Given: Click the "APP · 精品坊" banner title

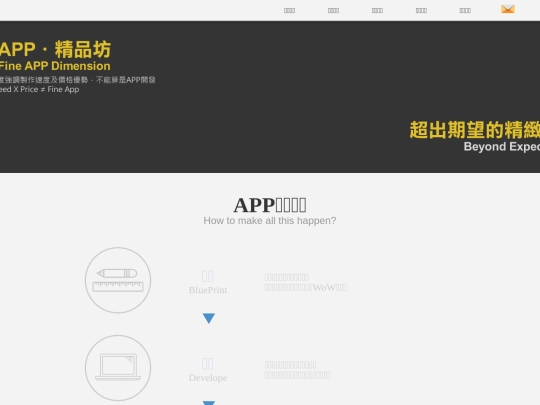Looking at the screenshot, I should coord(55,49).
